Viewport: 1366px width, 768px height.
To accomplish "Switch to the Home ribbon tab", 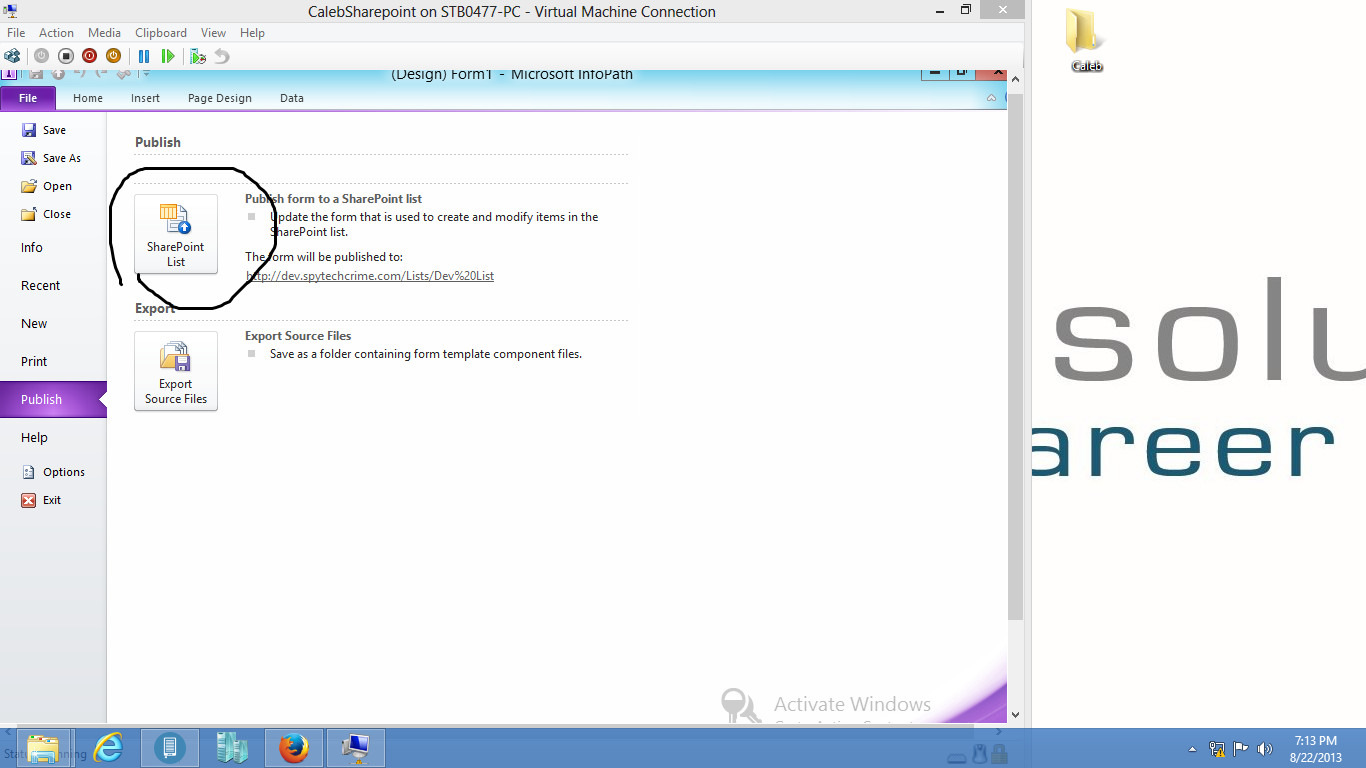I will click(x=88, y=98).
